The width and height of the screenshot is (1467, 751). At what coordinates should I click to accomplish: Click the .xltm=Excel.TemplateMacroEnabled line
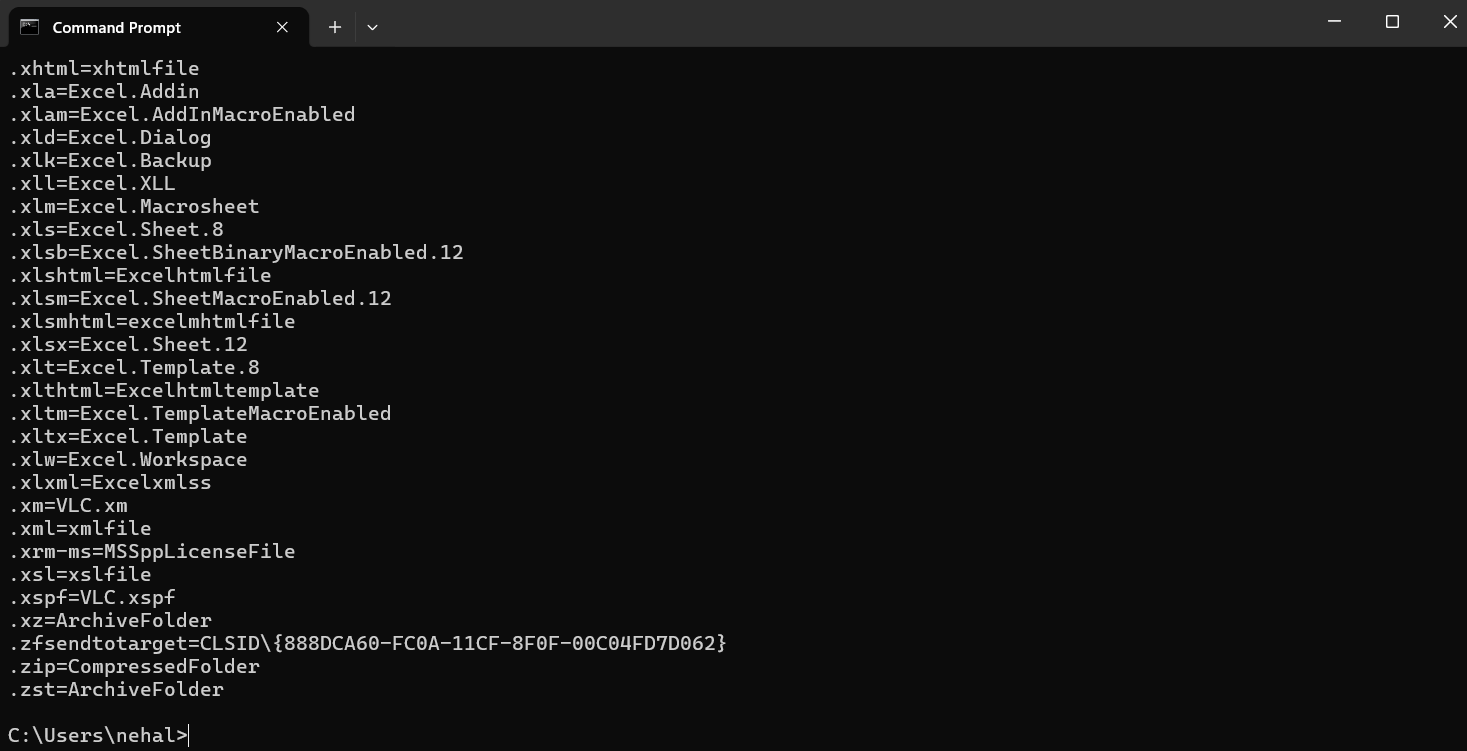tap(201, 413)
